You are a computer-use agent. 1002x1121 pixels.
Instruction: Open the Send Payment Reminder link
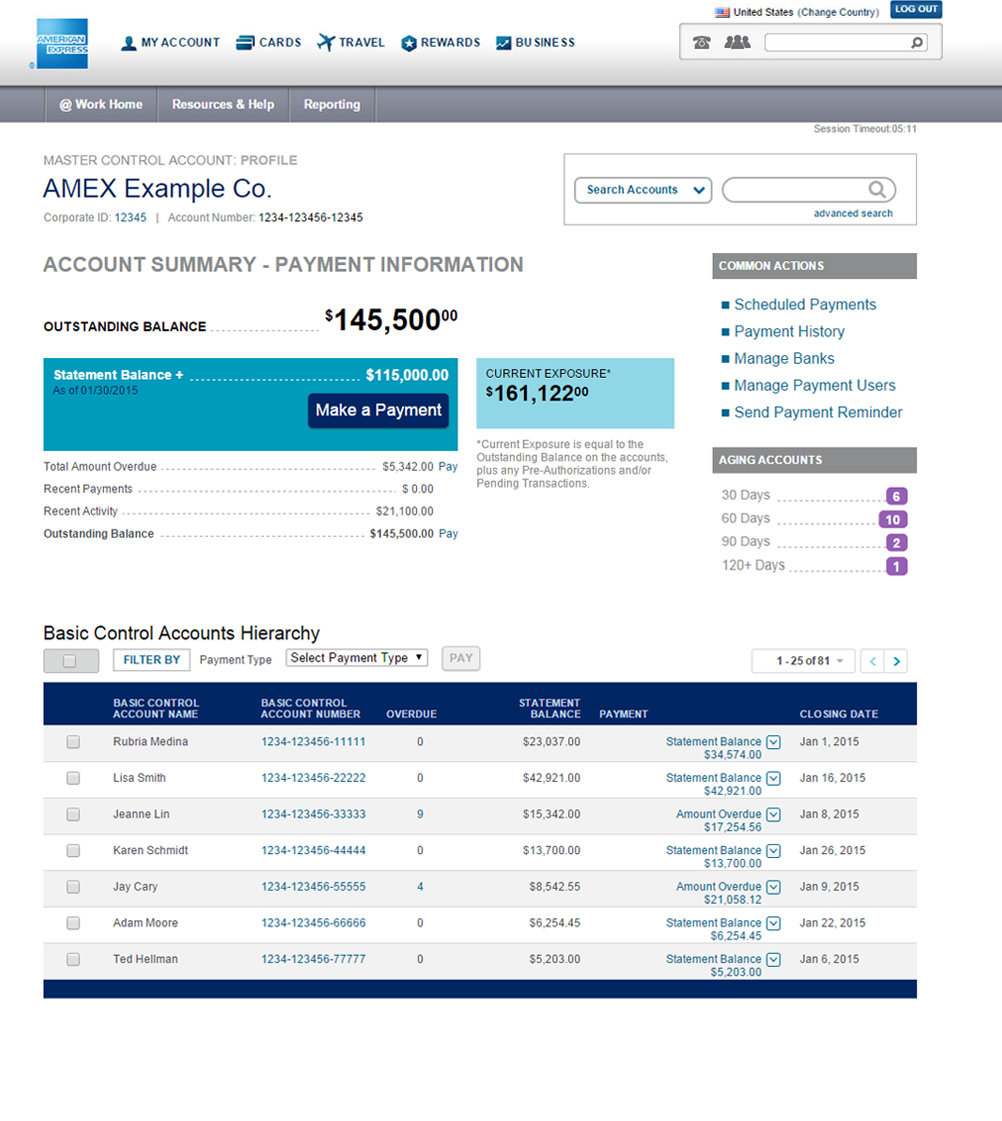pyautogui.click(x=818, y=413)
